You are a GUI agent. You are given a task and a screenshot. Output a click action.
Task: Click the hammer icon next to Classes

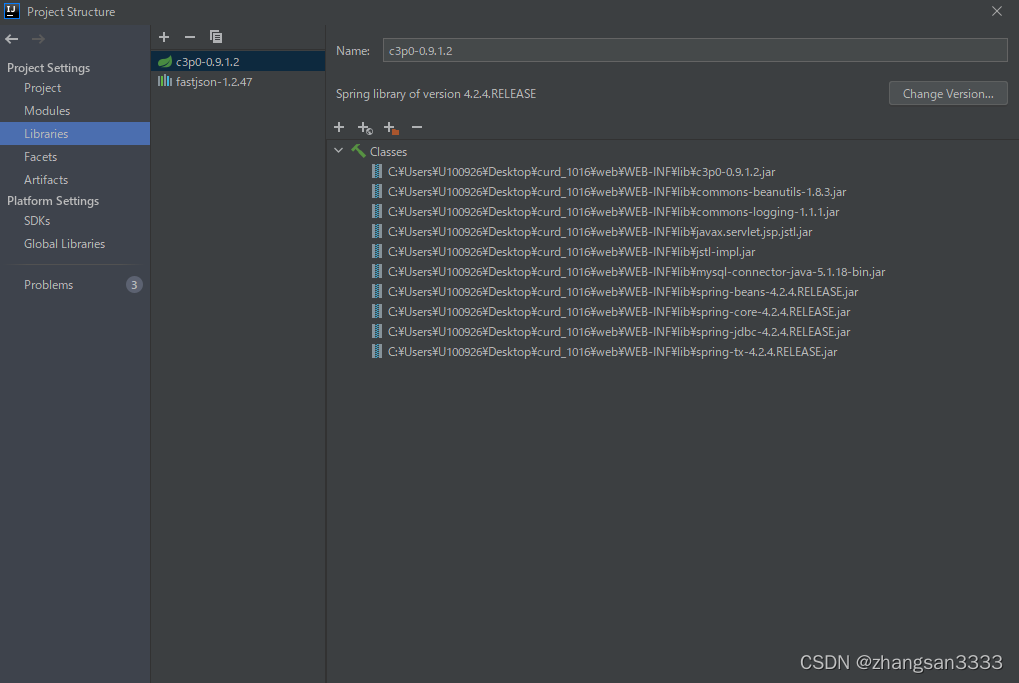[x=358, y=151]
